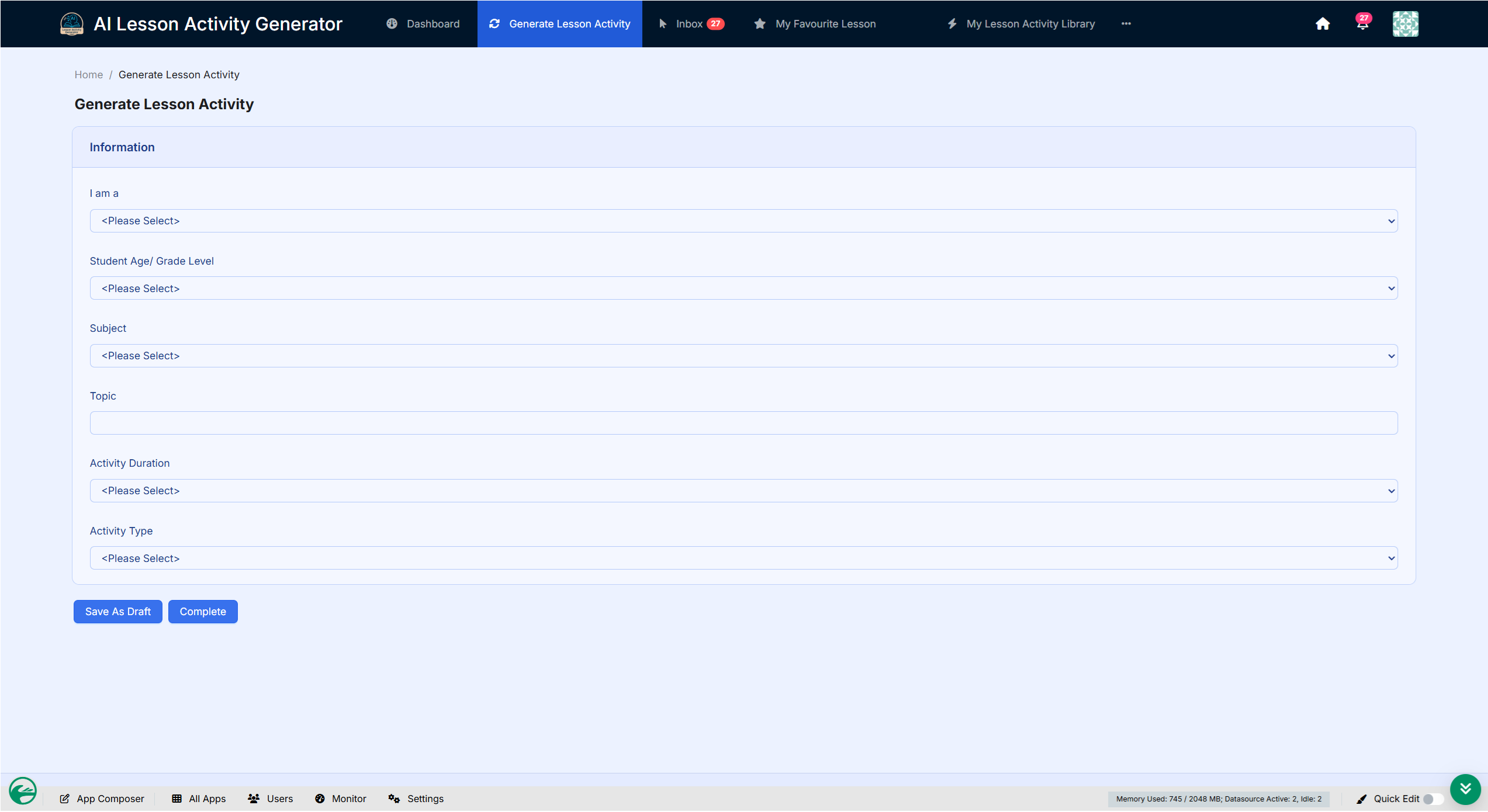Open the three-dots more menu
Screen dimensions: 1488x812
(x=1126, y=24)
